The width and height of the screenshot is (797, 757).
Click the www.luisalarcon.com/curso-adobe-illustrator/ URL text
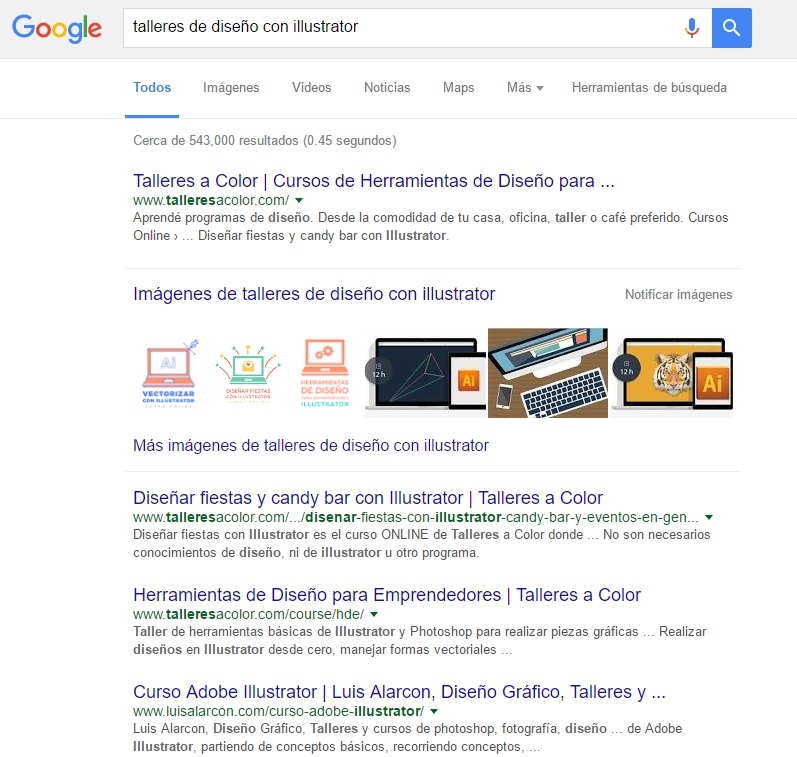(279, 711)
